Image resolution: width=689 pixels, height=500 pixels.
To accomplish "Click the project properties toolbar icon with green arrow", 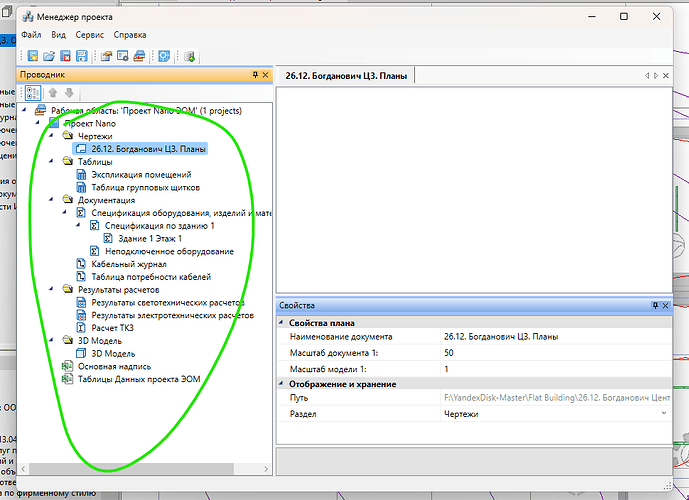I will [106, 56].
